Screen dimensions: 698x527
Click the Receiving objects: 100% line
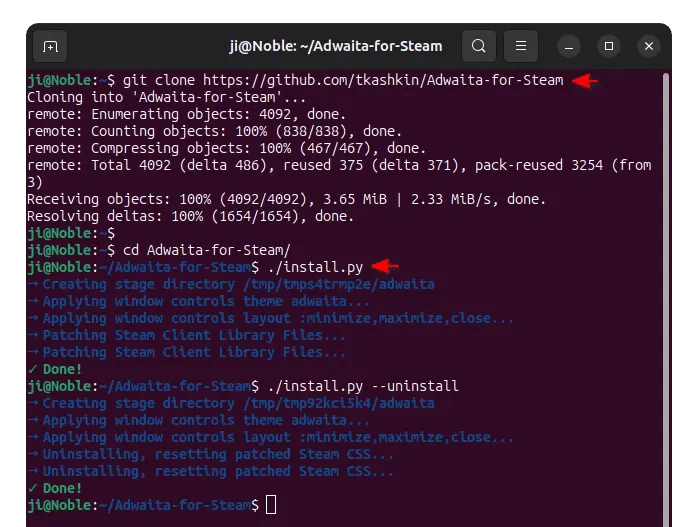[286, 199]
